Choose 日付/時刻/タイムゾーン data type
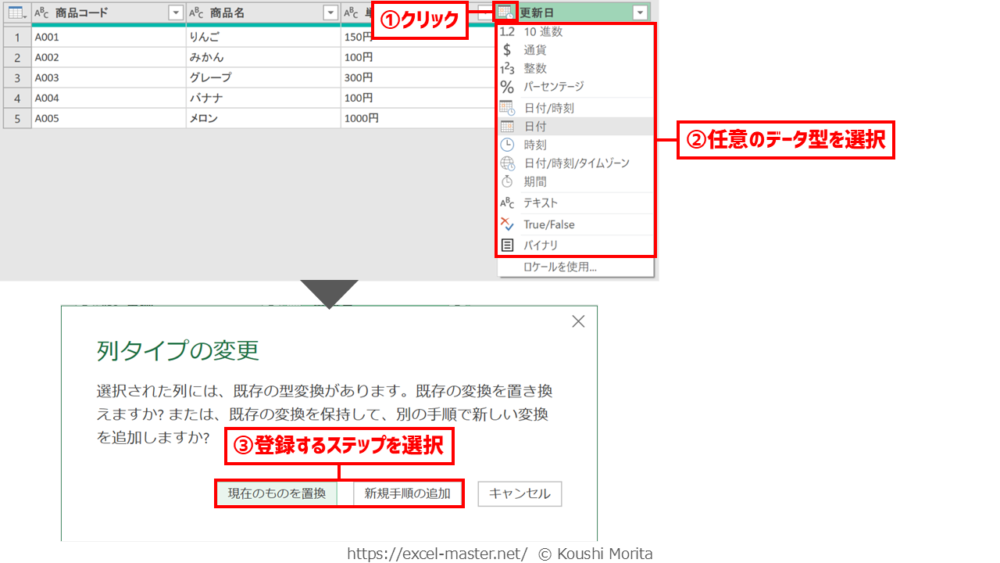 click(576, 163)
